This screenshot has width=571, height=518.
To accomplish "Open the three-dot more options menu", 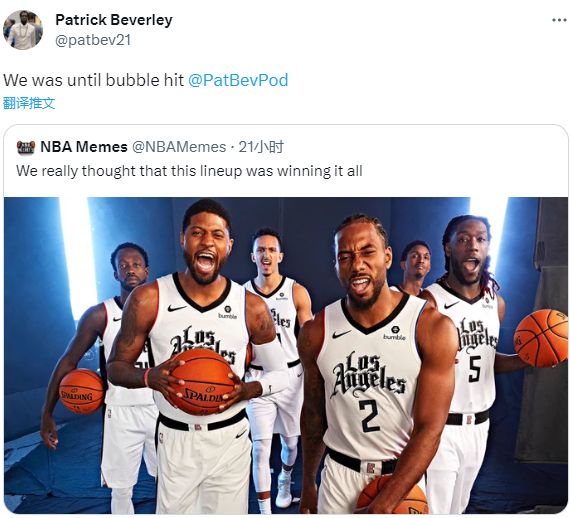I will 559,20.
